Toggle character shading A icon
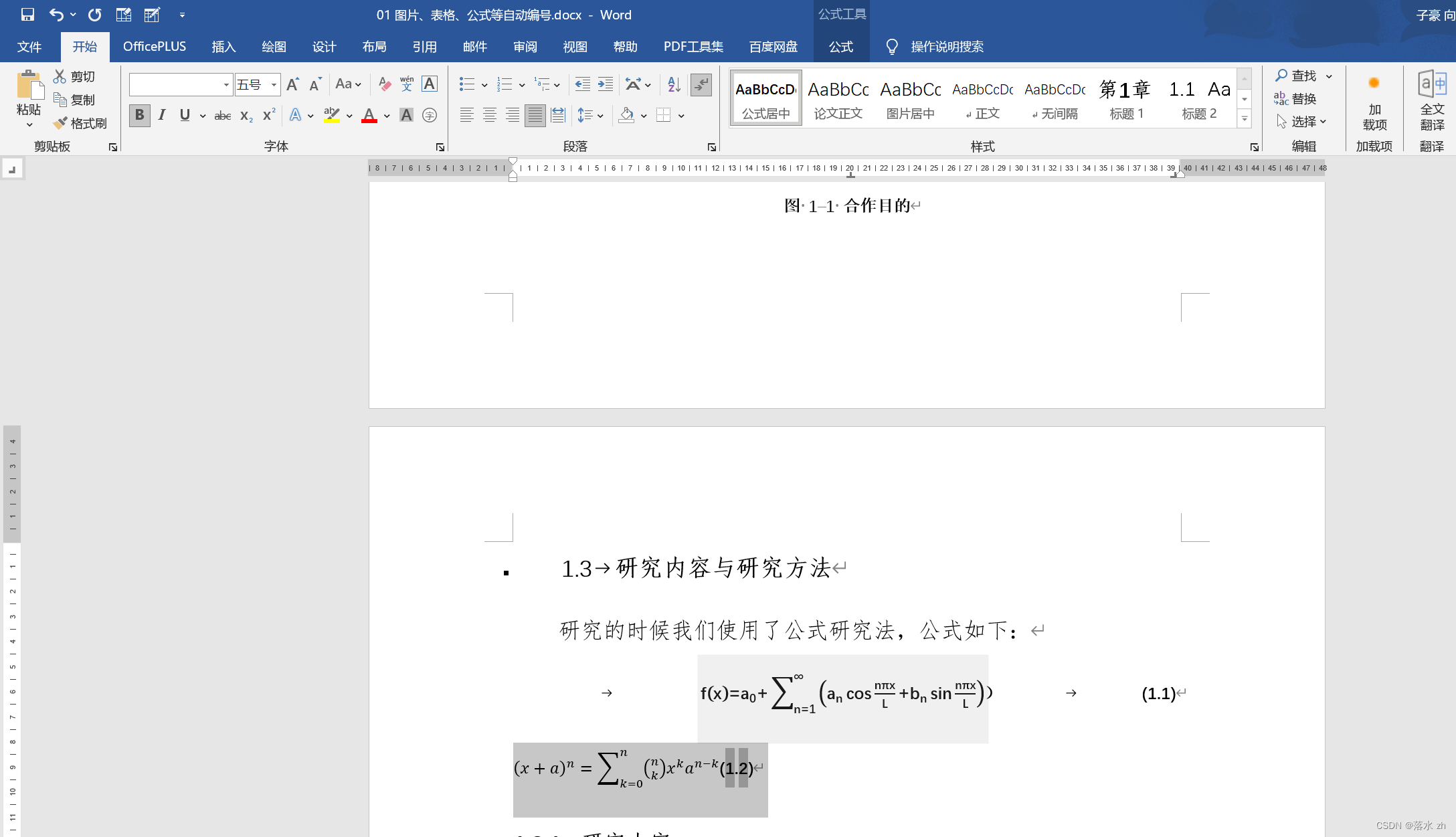The width and height of the screenshot is (1456, 837). 406,116
